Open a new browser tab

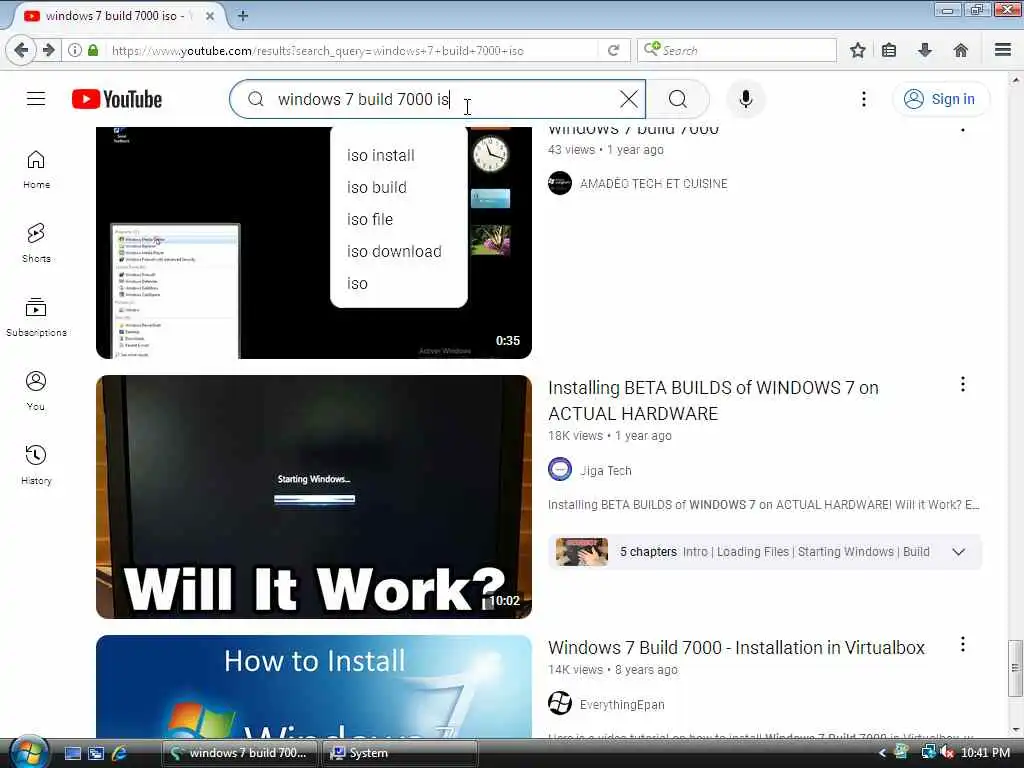coord(242,16)
